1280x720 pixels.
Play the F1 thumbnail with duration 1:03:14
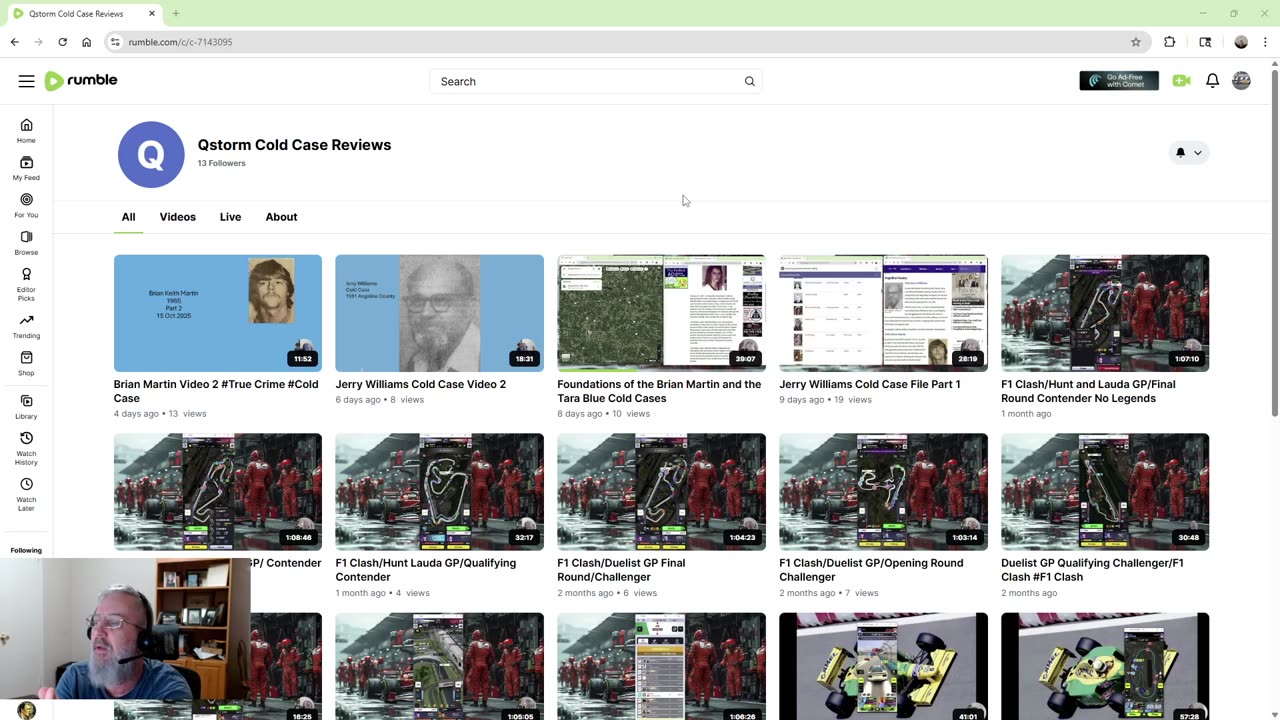point(883,492)
